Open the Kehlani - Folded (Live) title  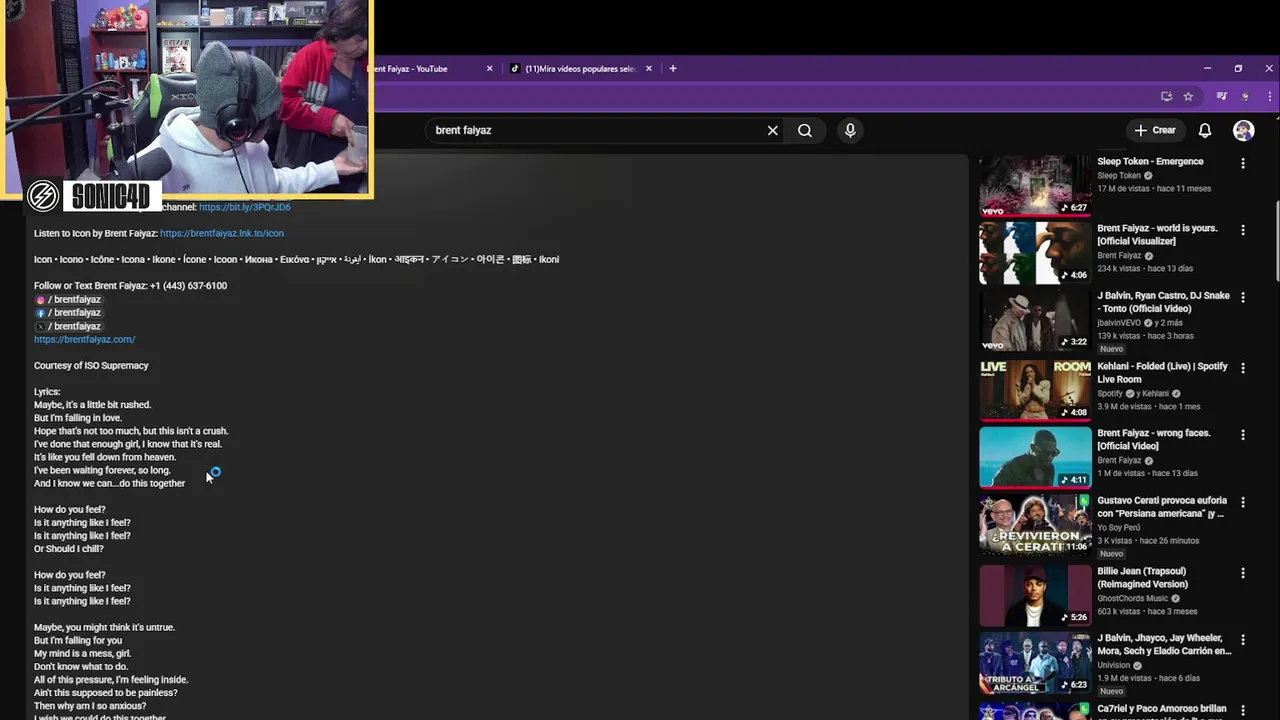tap(1162, 372)
